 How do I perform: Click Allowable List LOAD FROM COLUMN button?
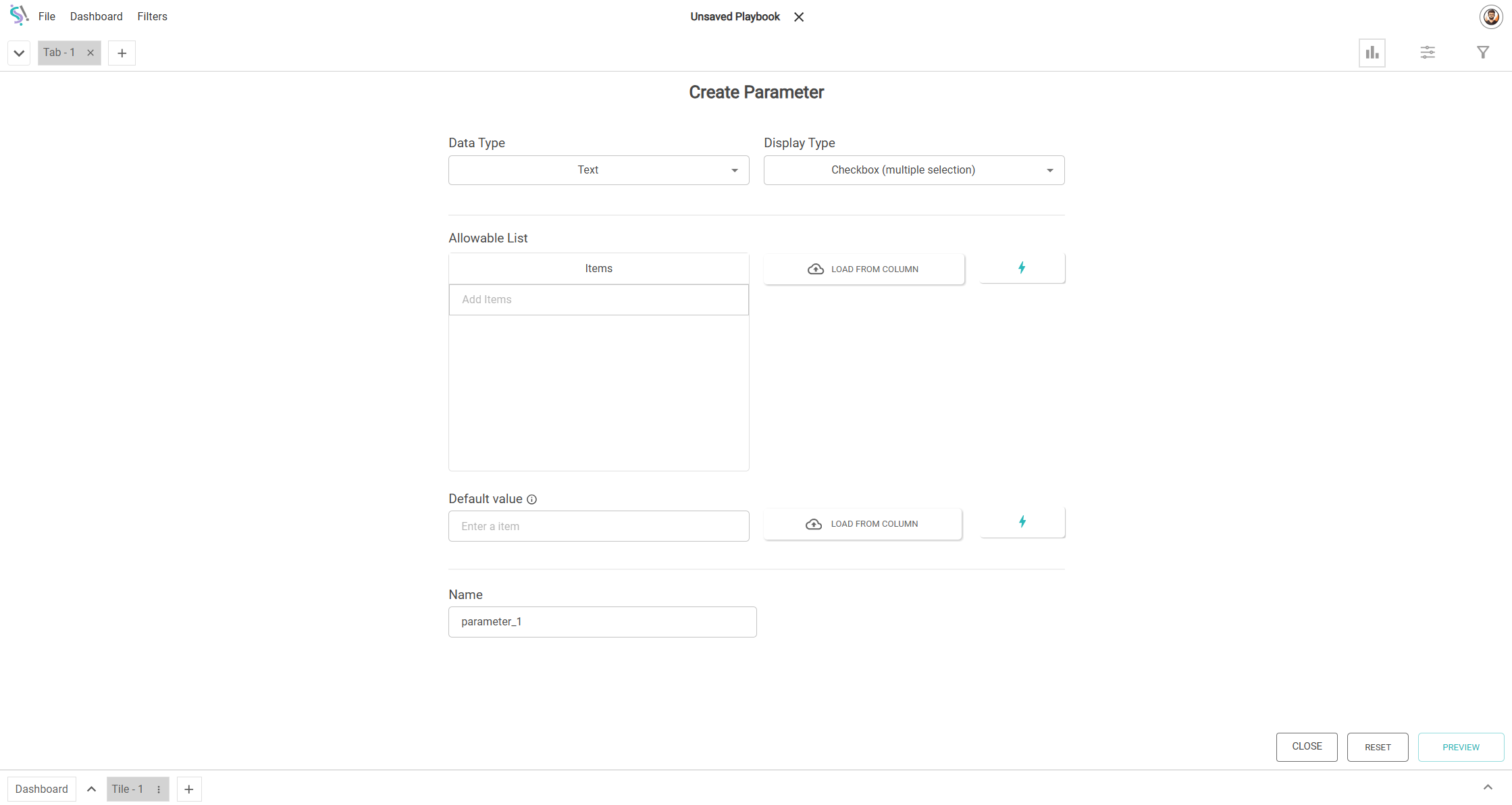pos(864,269)
